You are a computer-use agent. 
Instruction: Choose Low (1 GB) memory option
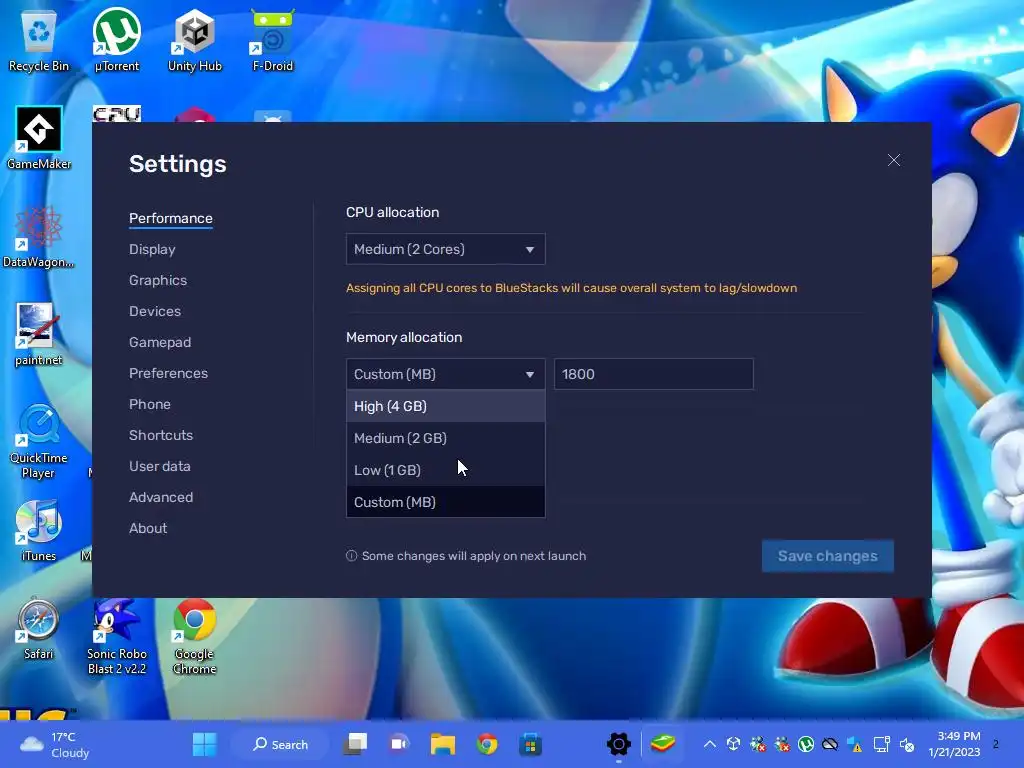445,470
